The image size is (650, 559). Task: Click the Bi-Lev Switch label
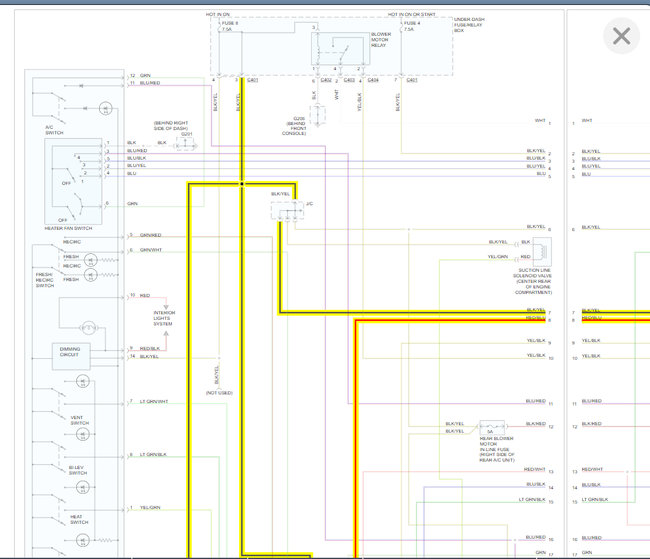click(77, 470)
